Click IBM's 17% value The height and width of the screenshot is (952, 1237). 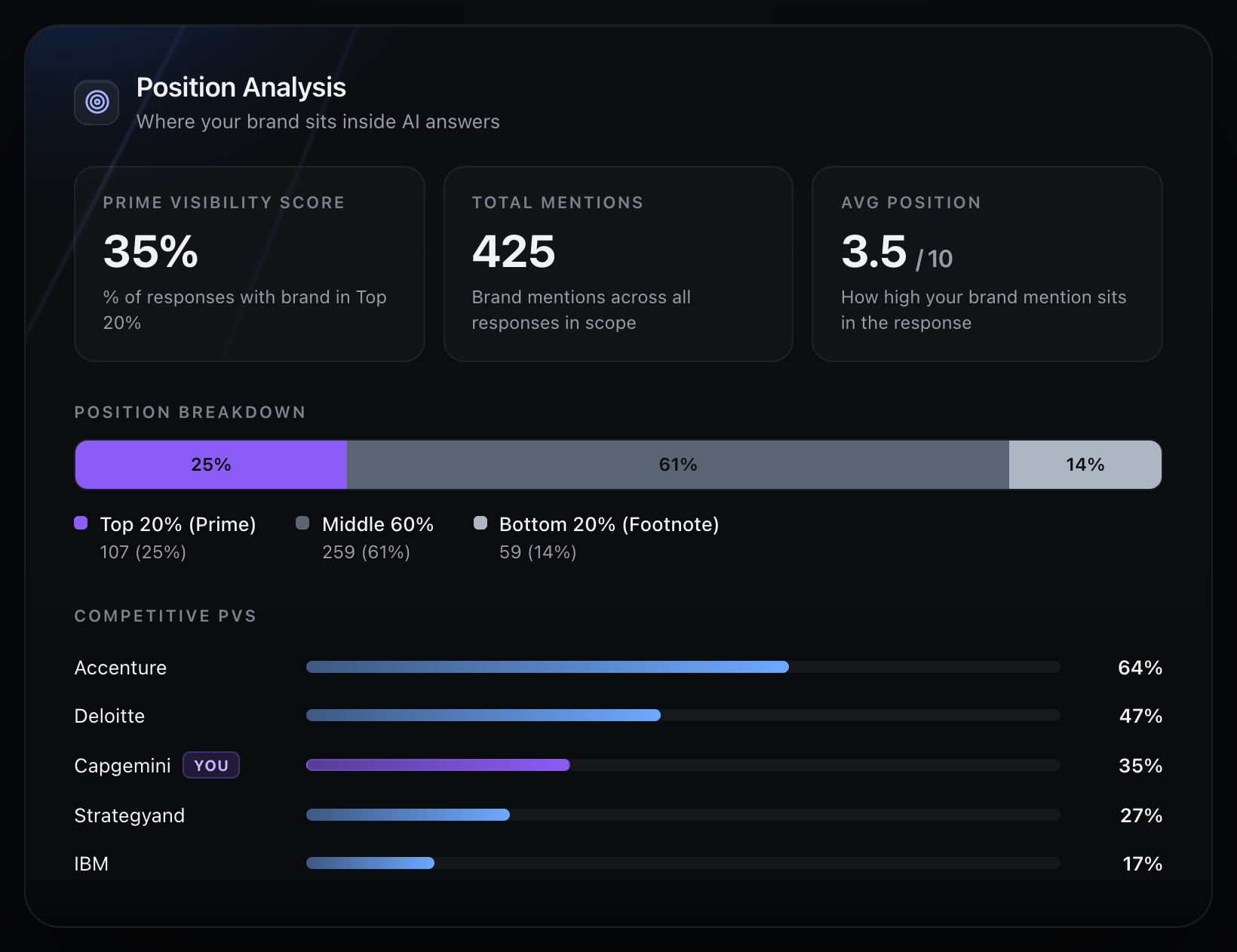point(1143,864)
